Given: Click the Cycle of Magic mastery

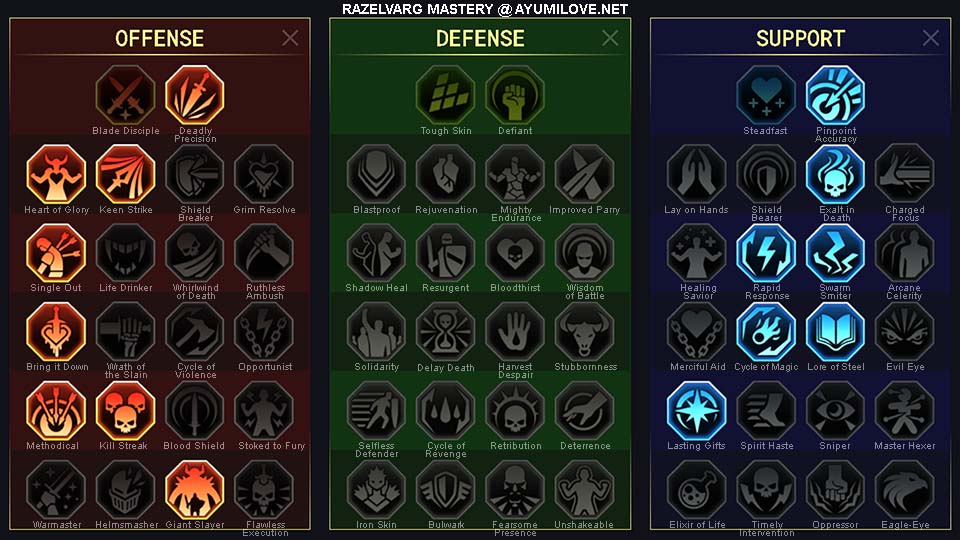Looking at the screenshot, I should [x=766, y=332].
